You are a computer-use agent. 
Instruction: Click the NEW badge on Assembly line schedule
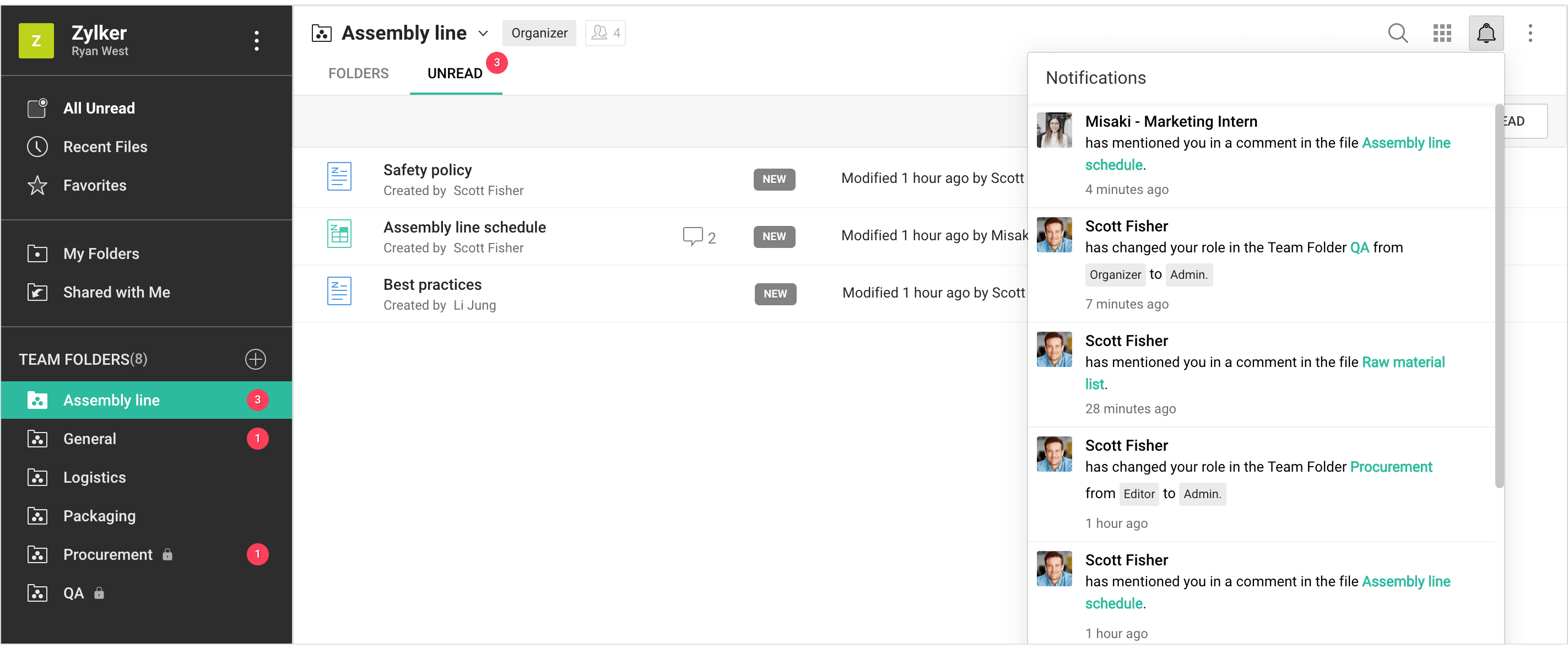tap(774, 236)
